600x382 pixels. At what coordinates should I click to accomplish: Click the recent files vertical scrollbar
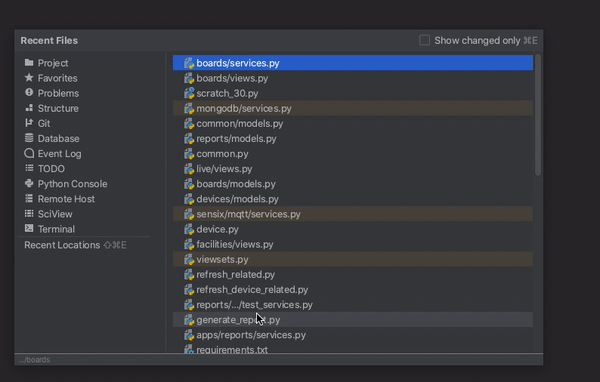tap(538, 115)
